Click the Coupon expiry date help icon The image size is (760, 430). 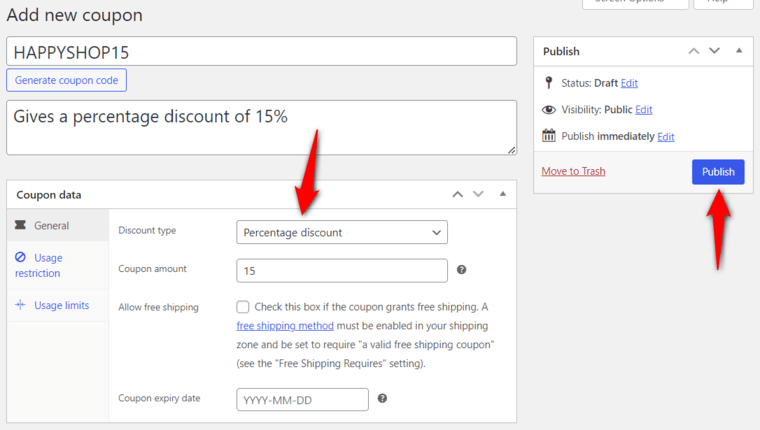[382, 398]
